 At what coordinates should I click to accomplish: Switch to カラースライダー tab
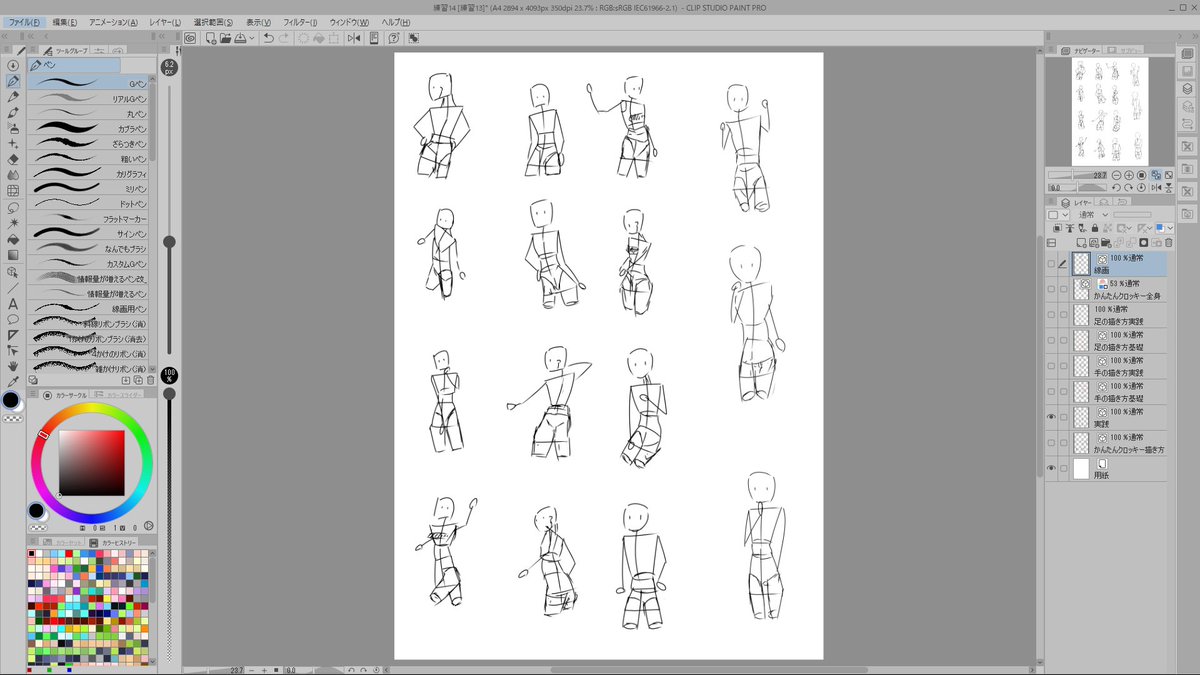(x=119, y=395)
